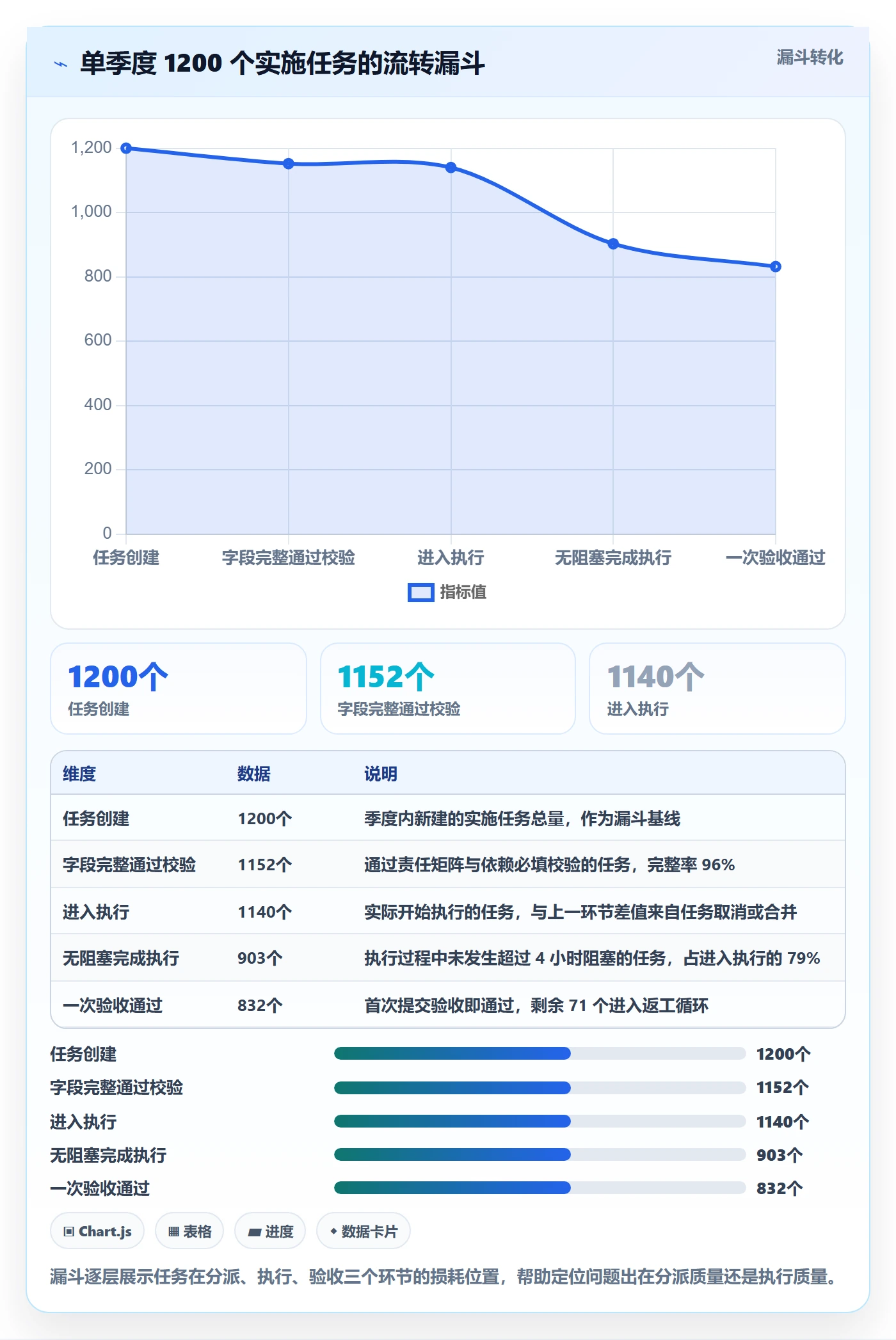Viewport: 896px width, 1340px height.
Task: Click the 字段完整通过校验 x-axis label
Action: click(x=289, y=557)
